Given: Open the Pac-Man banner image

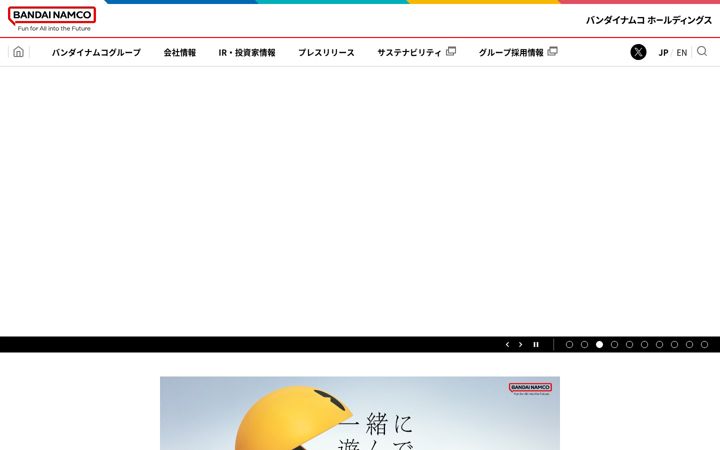Looking at the screenshot, I should tap(360, 413).
